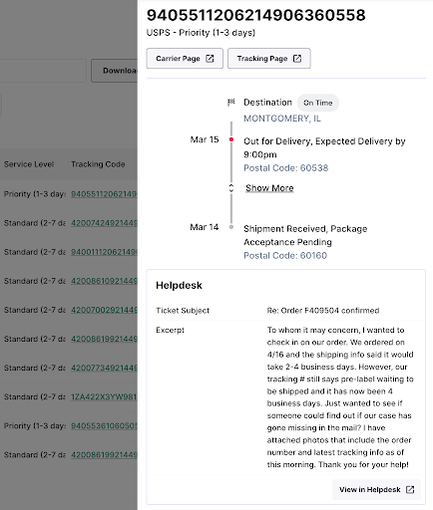
Task: Open the Carrier Page button
Action: click(185, 59)
